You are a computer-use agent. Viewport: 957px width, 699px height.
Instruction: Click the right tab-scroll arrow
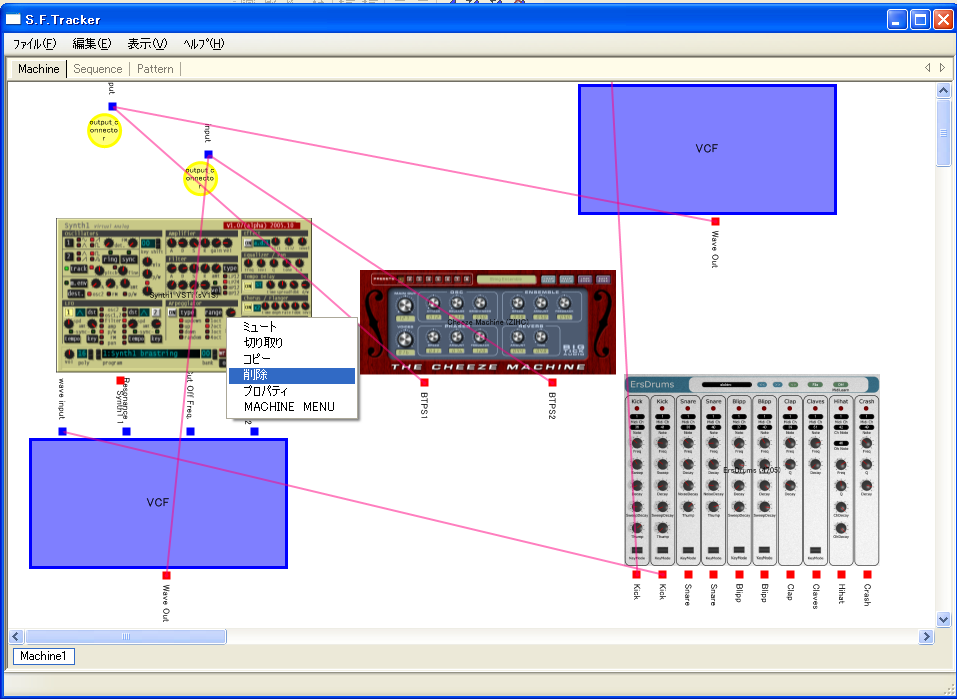(x=941, y=68)
